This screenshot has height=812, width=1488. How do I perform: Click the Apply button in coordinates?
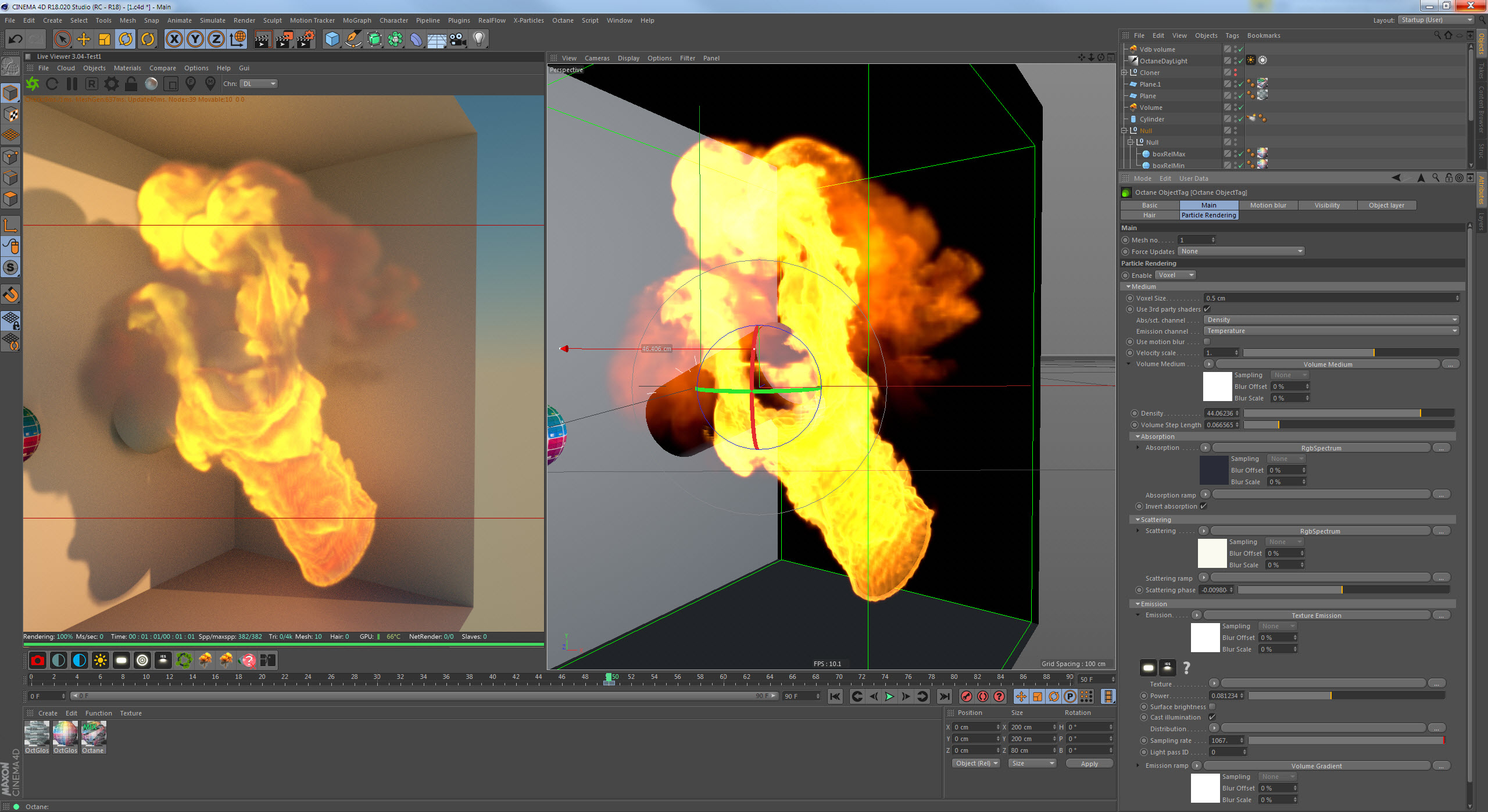tap(1089, 764)
